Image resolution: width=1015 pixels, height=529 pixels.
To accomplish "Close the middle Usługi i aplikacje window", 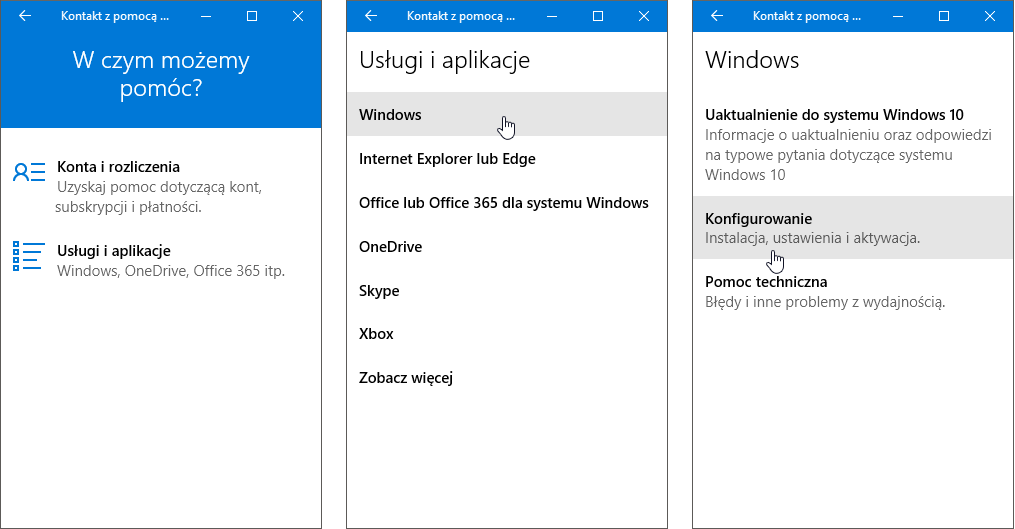I will click(643, 16).
